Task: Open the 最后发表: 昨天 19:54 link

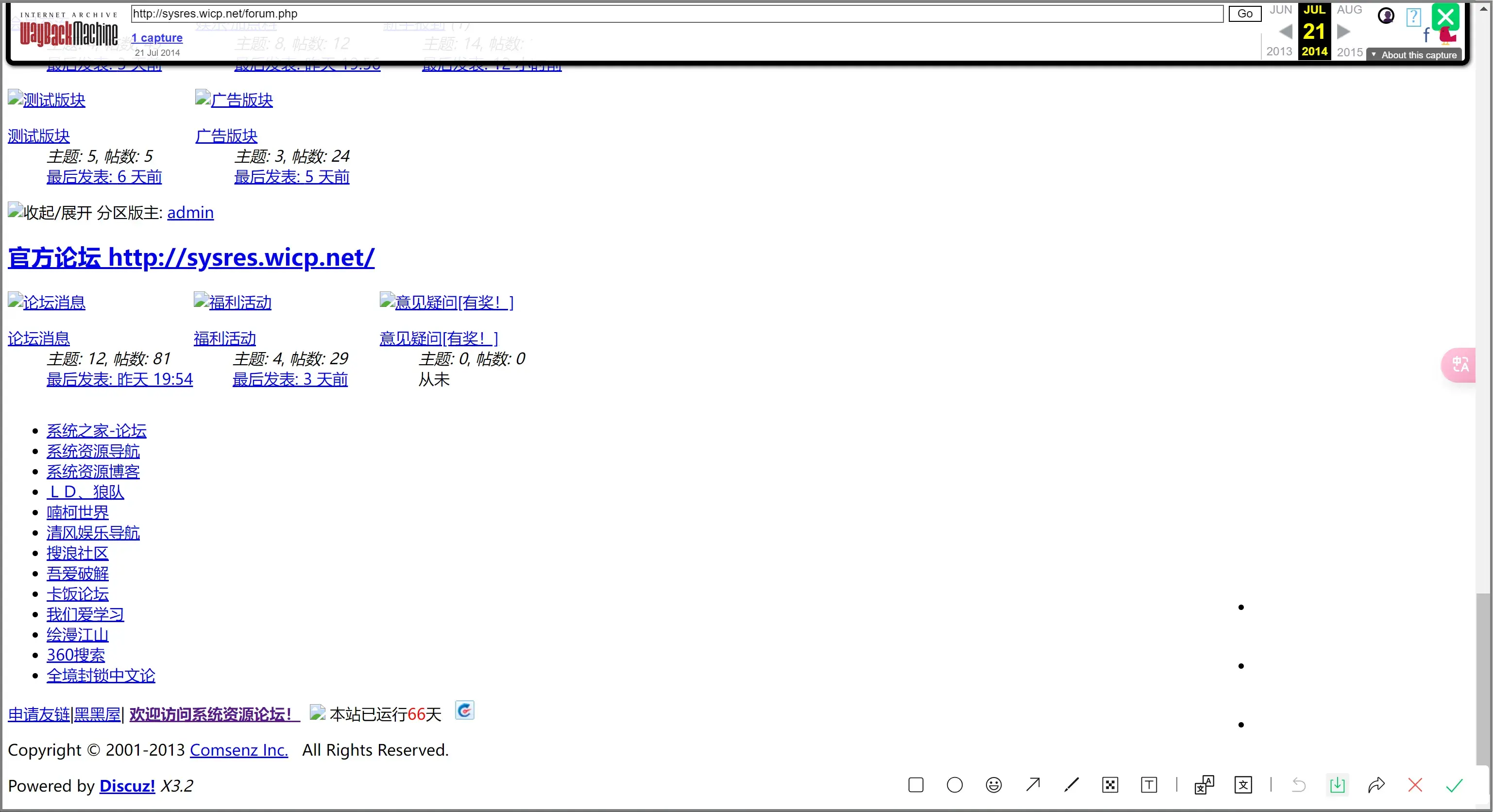Action: pyautogui.click(x=119, y=379)
